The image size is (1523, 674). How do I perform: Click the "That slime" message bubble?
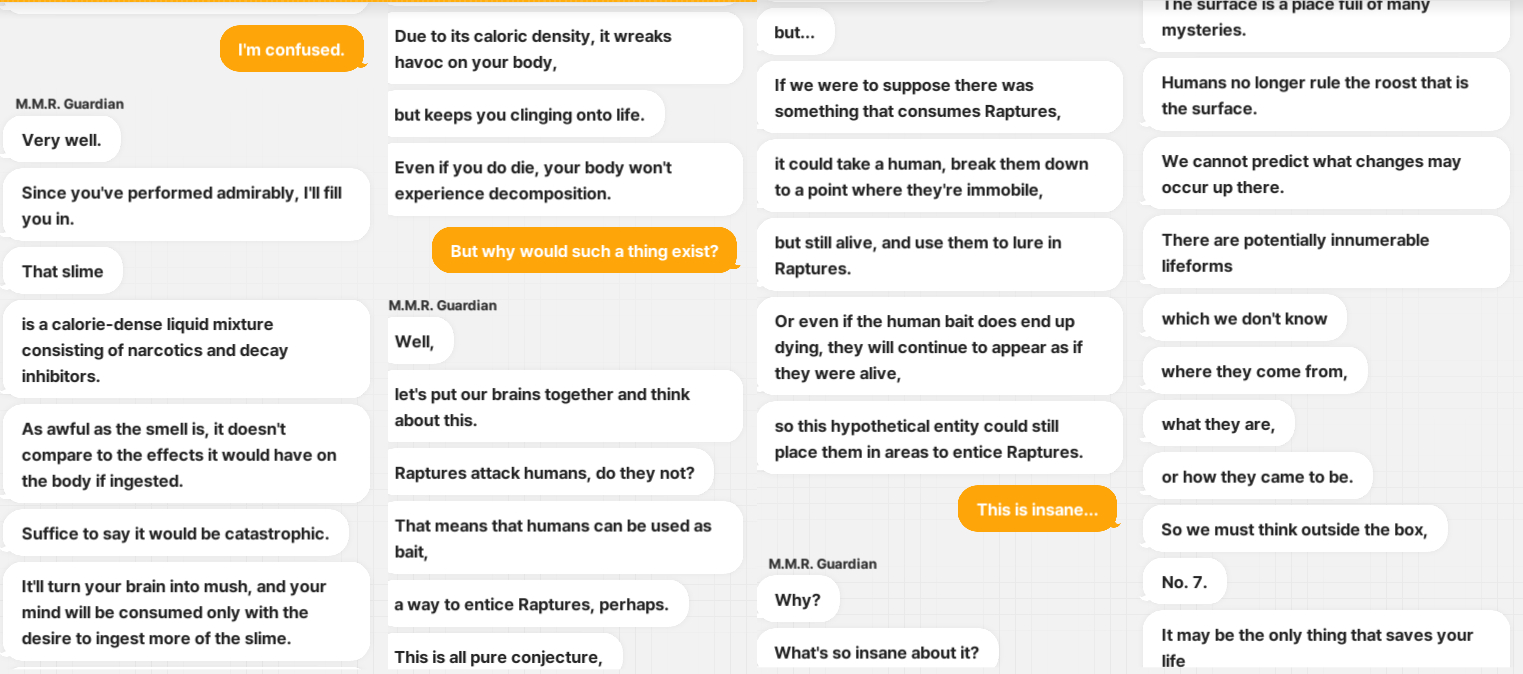point(63,271)
